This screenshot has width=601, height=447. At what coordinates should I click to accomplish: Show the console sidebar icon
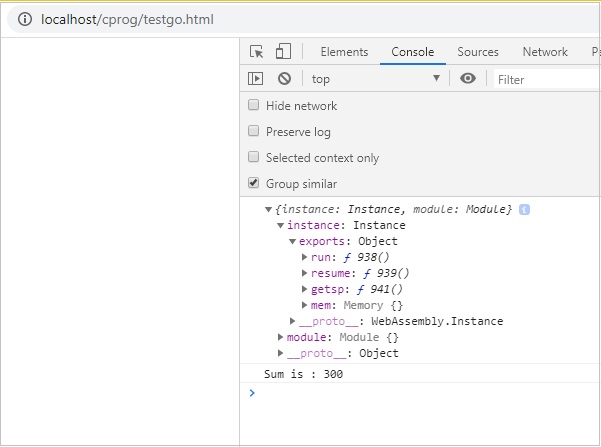tap(256, 79)
